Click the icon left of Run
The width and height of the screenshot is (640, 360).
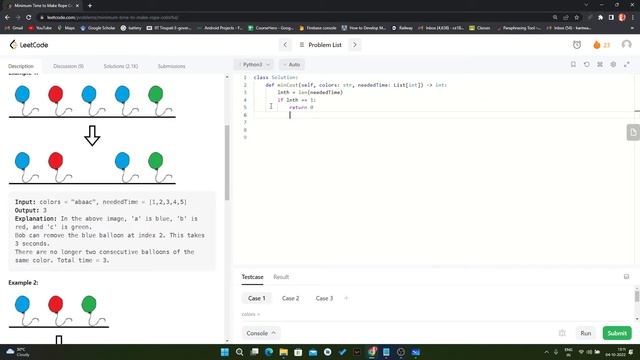[x=562, y=333]
